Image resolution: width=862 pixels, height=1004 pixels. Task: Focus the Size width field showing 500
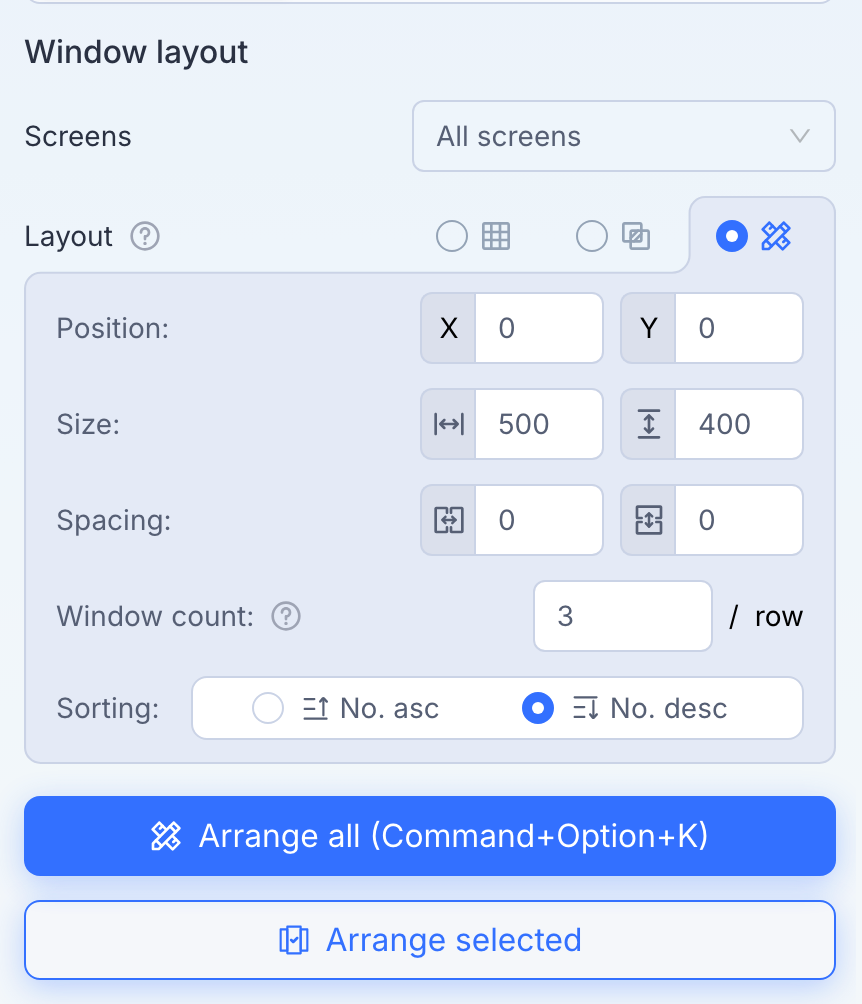click(539, 424)
